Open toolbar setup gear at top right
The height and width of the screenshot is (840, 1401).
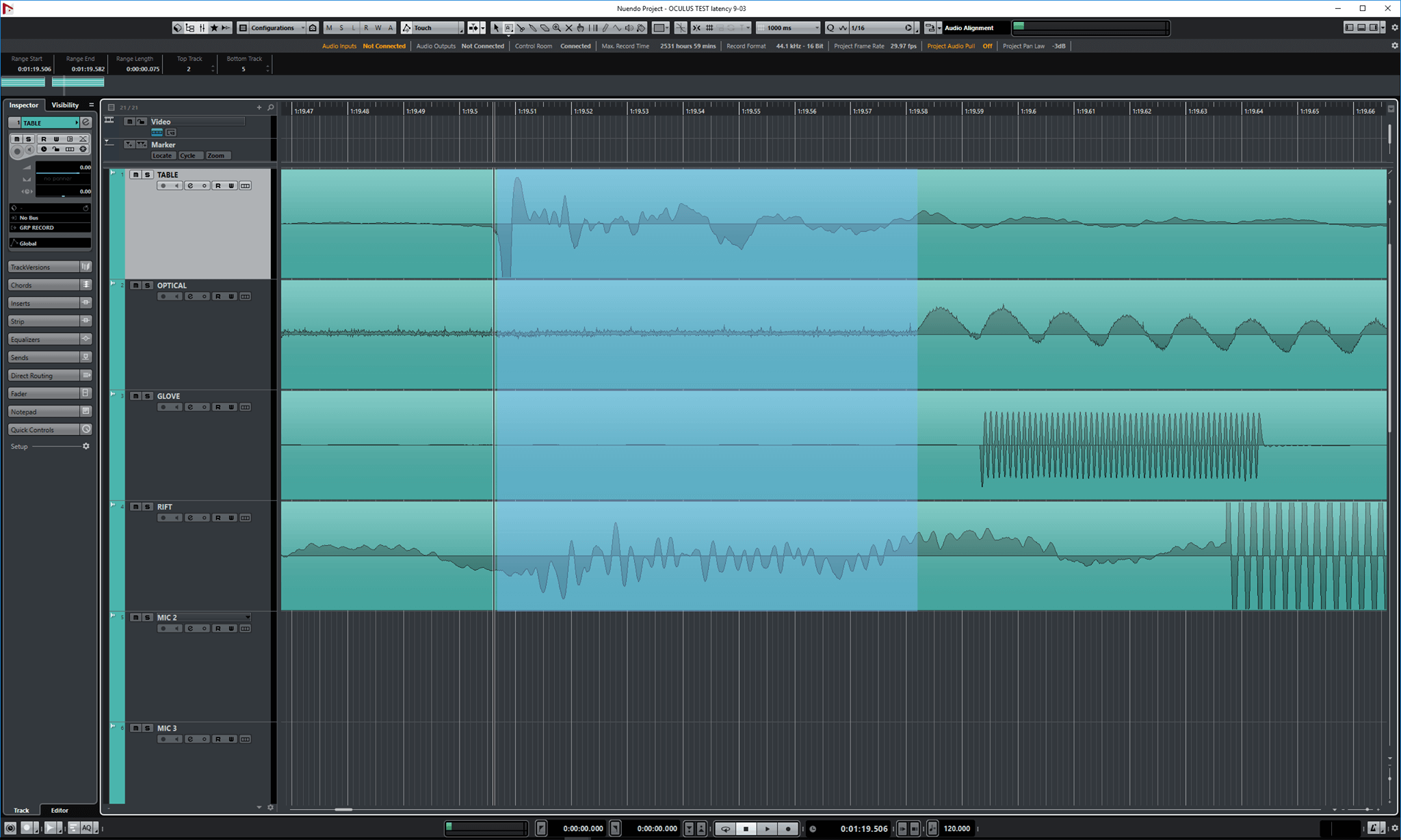pyautogui.click(x=1395, y=28)
